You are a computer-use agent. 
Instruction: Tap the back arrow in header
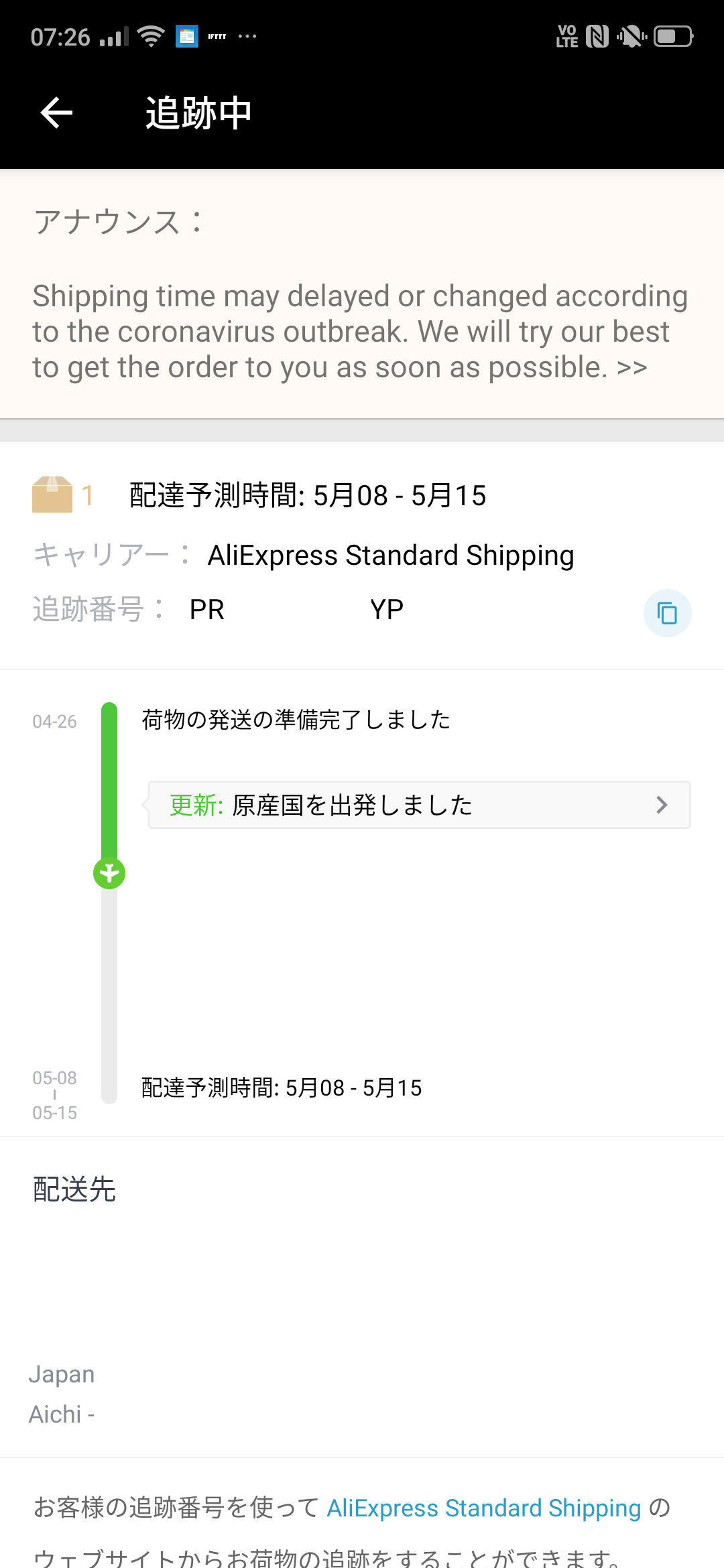point(56,113)
